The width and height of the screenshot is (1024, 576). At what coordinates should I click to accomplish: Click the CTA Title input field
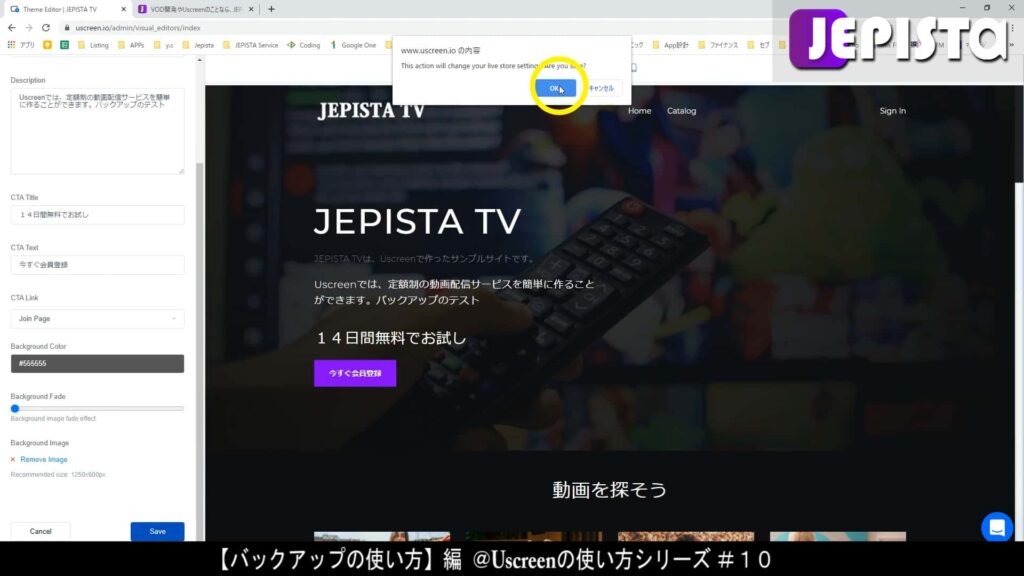96,214
